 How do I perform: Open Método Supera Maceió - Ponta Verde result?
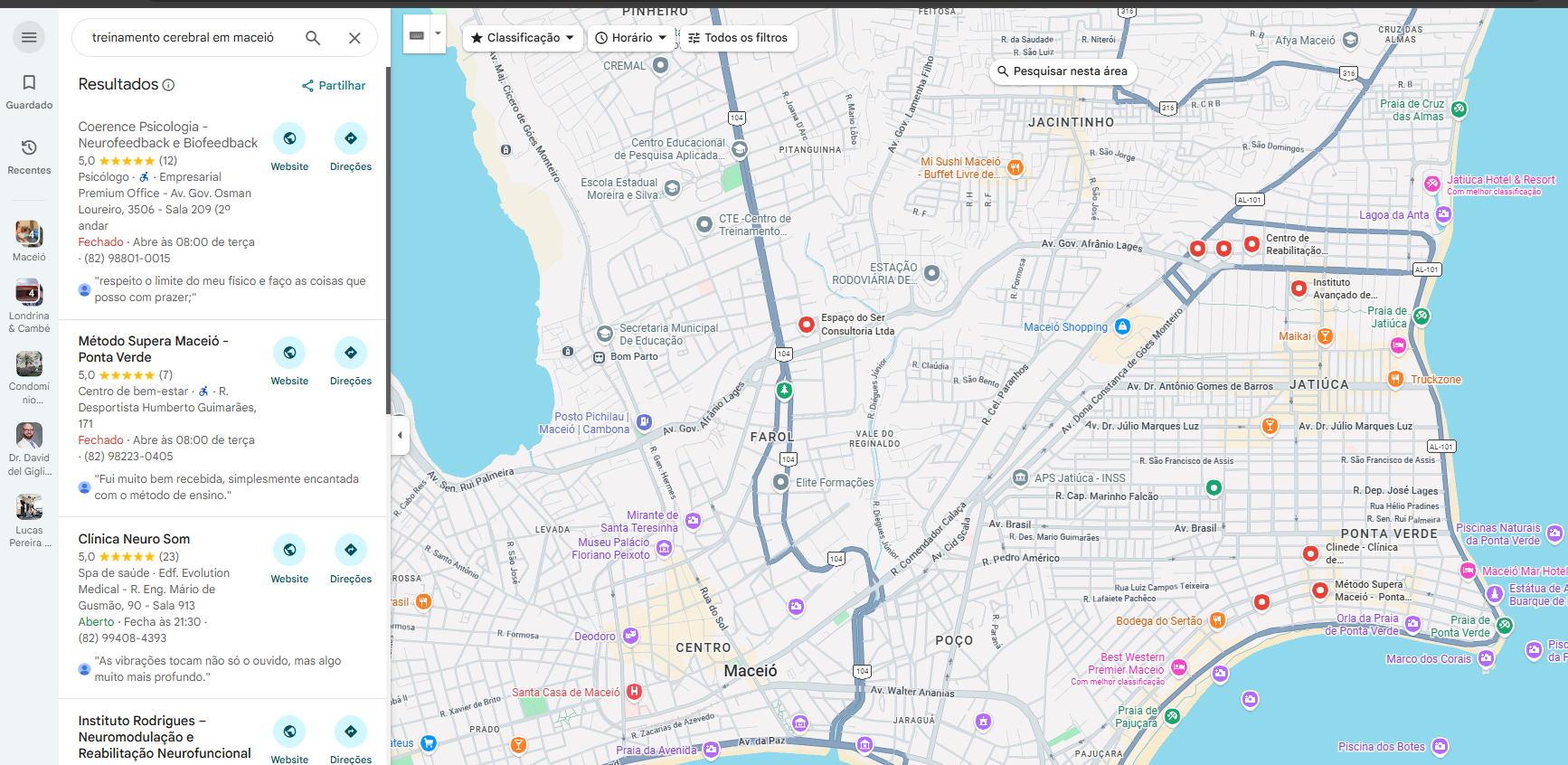point(154,349)
